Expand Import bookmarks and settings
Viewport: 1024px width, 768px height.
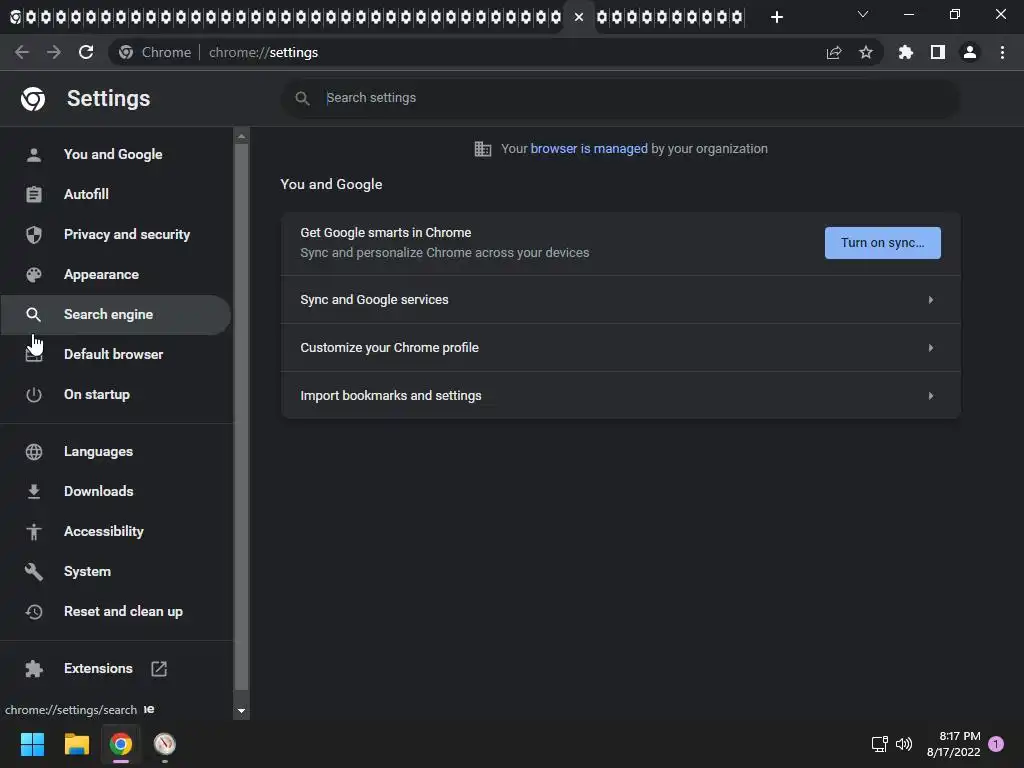pyautogui.click(x=620, y=396)
